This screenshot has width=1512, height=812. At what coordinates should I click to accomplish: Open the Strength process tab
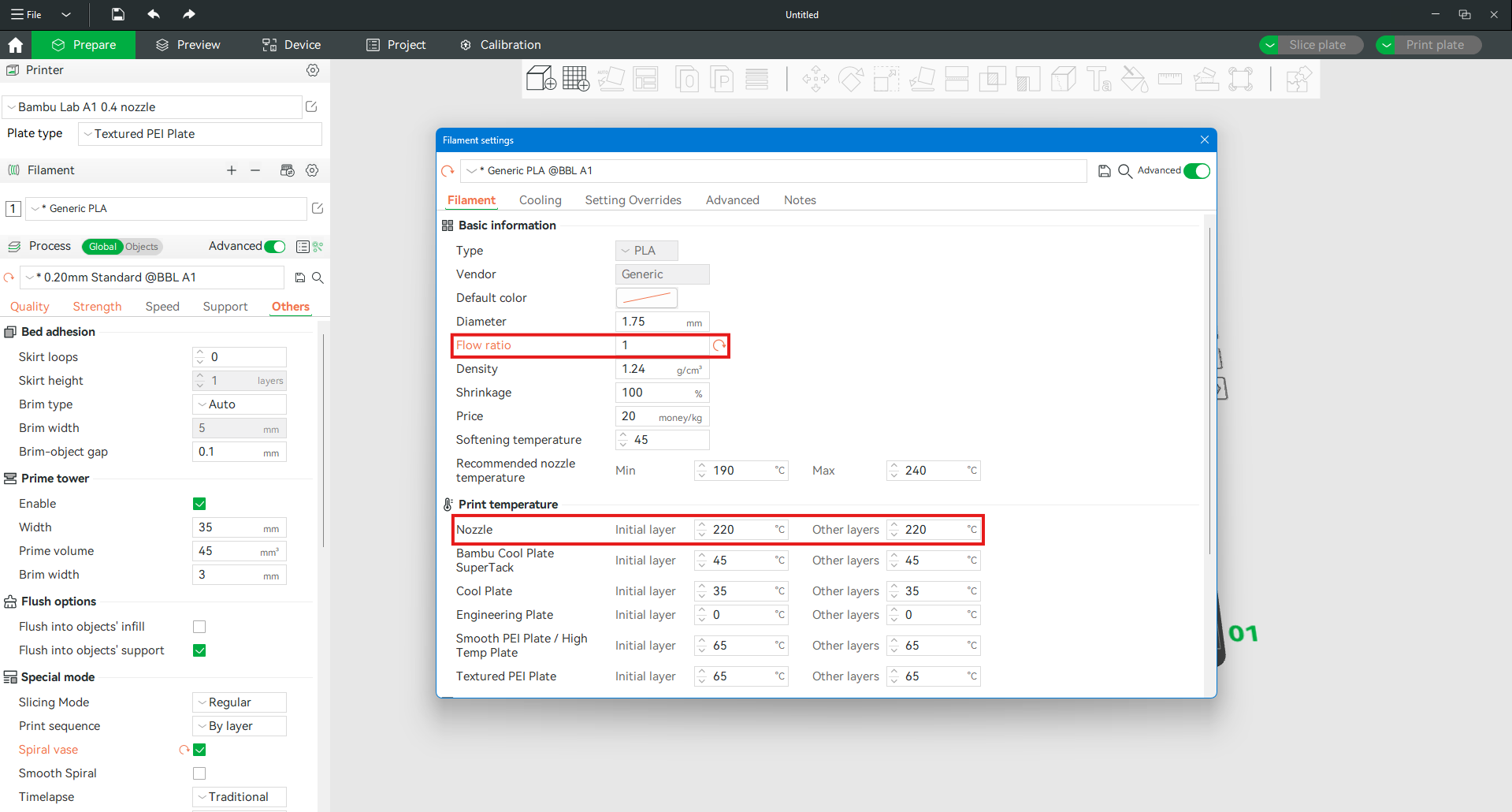click(x=97, y=307)
